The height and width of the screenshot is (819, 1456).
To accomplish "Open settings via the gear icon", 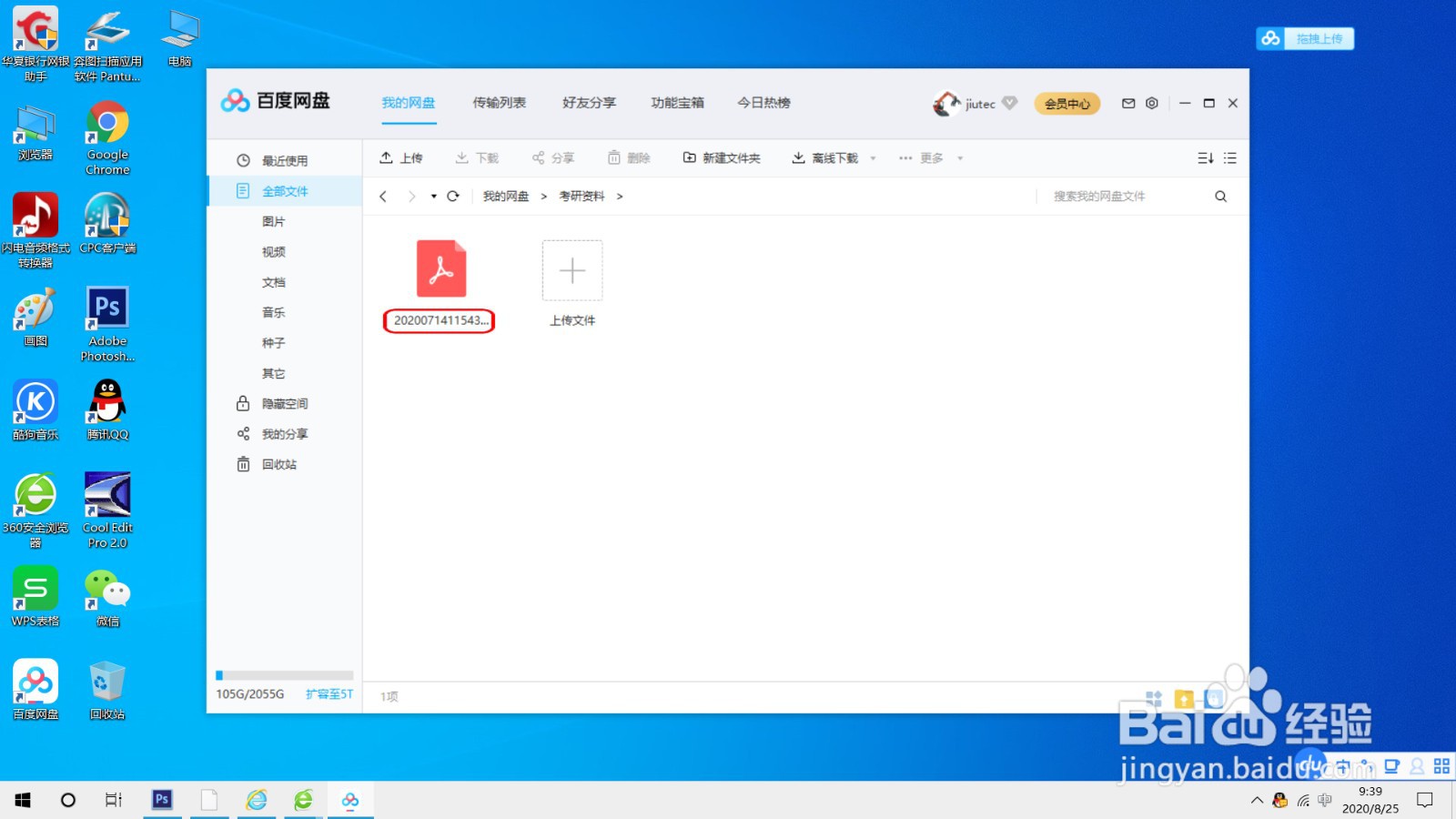I will pos(1151,104).
